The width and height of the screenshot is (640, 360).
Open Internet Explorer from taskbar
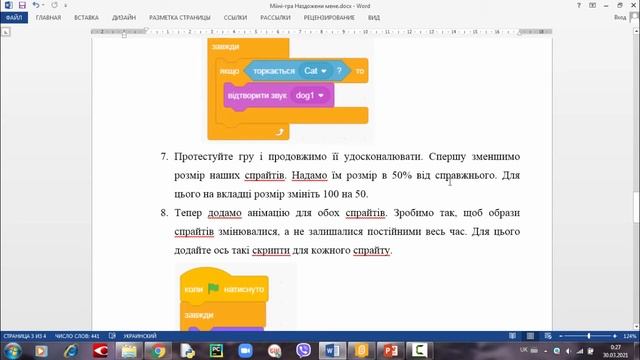(71, 351)
